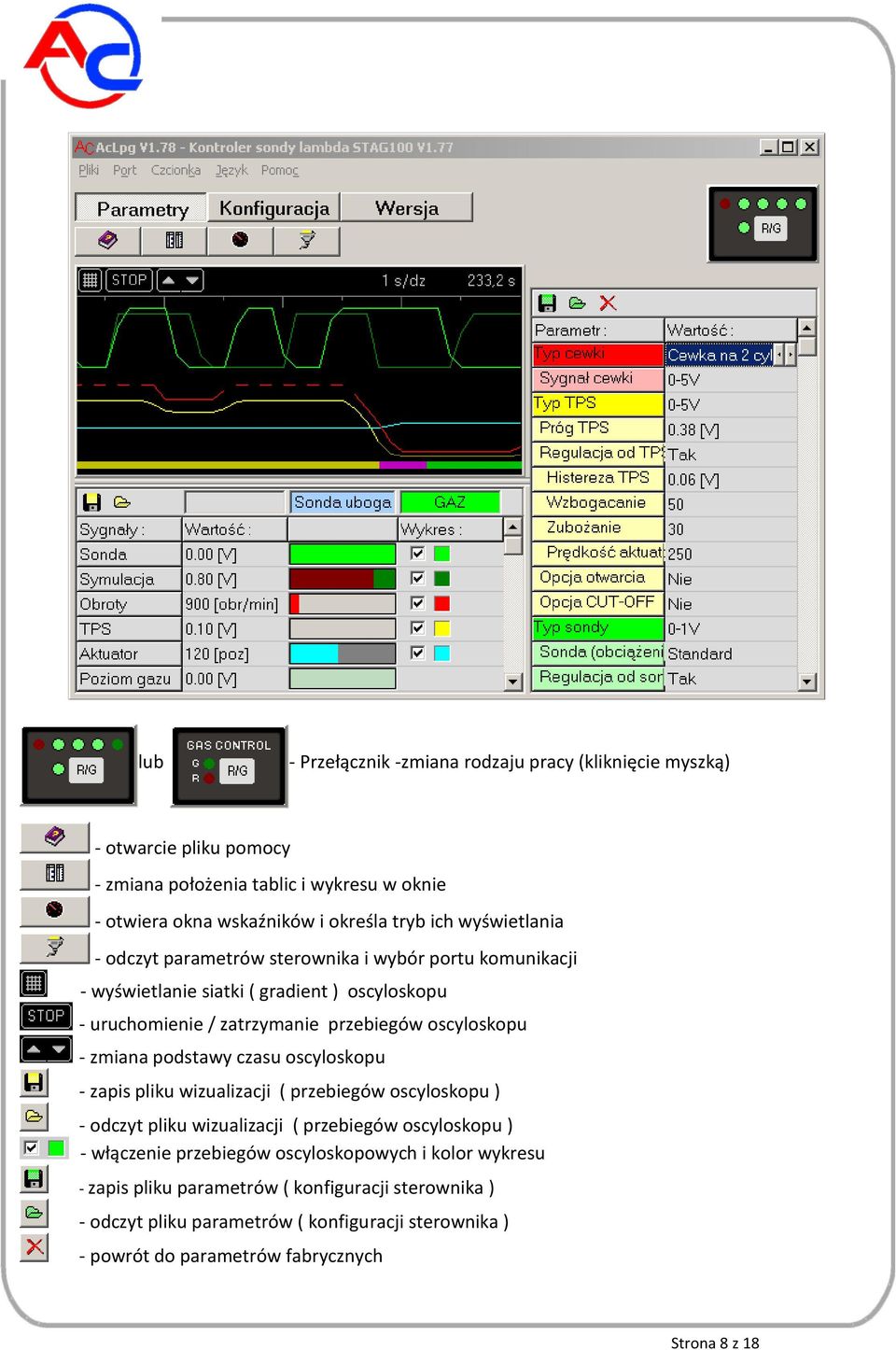
Task: Click the legend green save floppy icon
Action: tap(34, 1179)
